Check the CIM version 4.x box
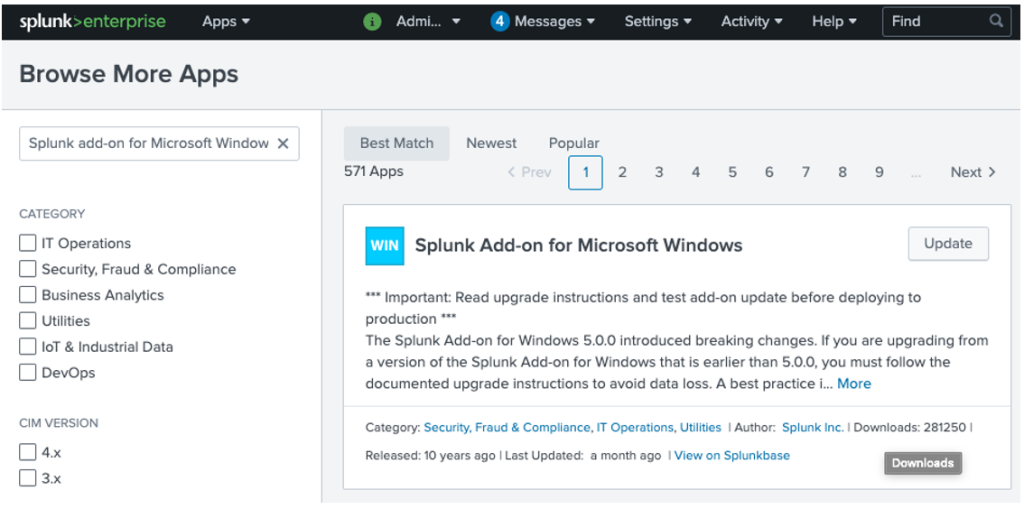The image size is (1024, 509). point(27,452)
